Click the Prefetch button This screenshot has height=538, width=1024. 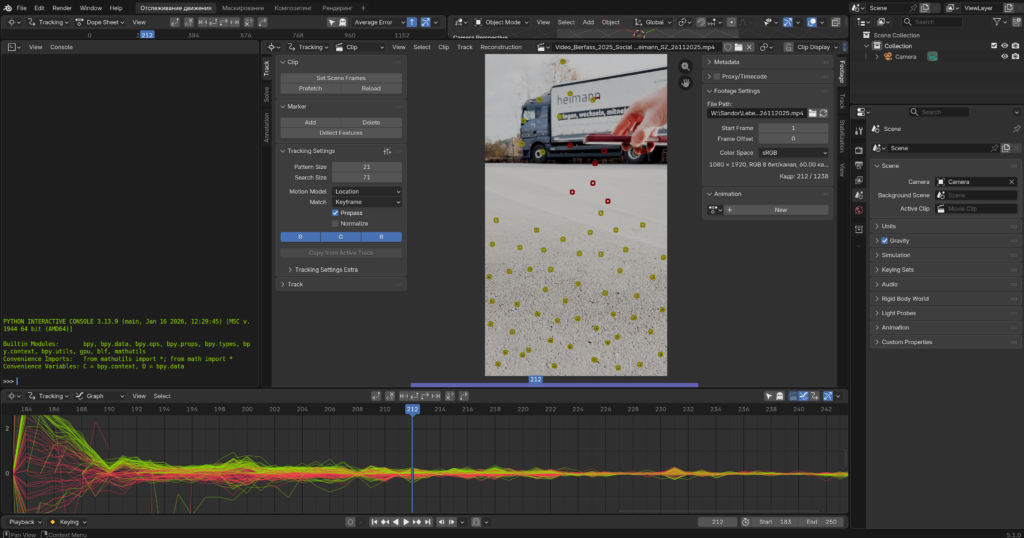click(310, 88)
